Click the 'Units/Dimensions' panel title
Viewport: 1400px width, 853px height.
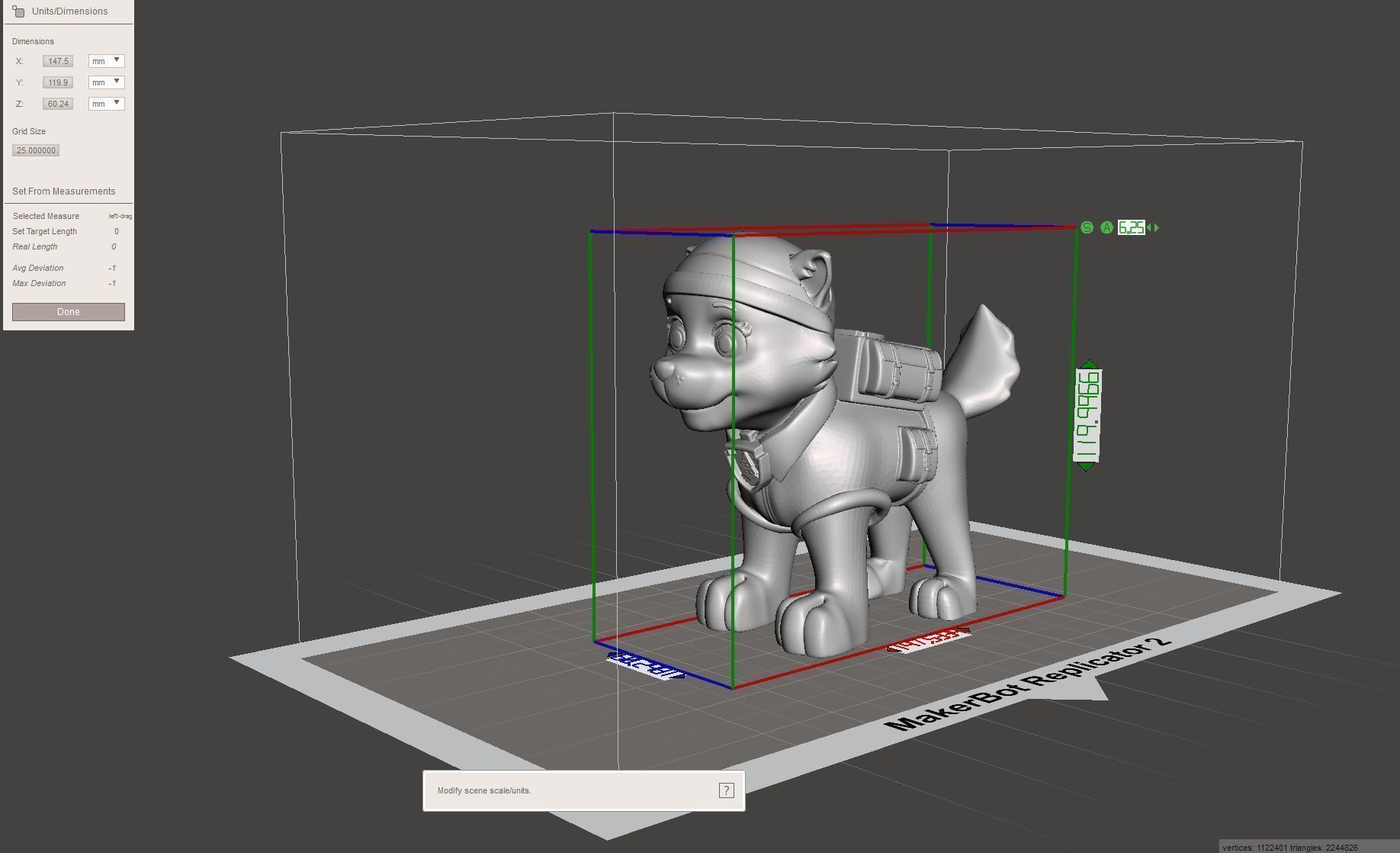point(69,11)
